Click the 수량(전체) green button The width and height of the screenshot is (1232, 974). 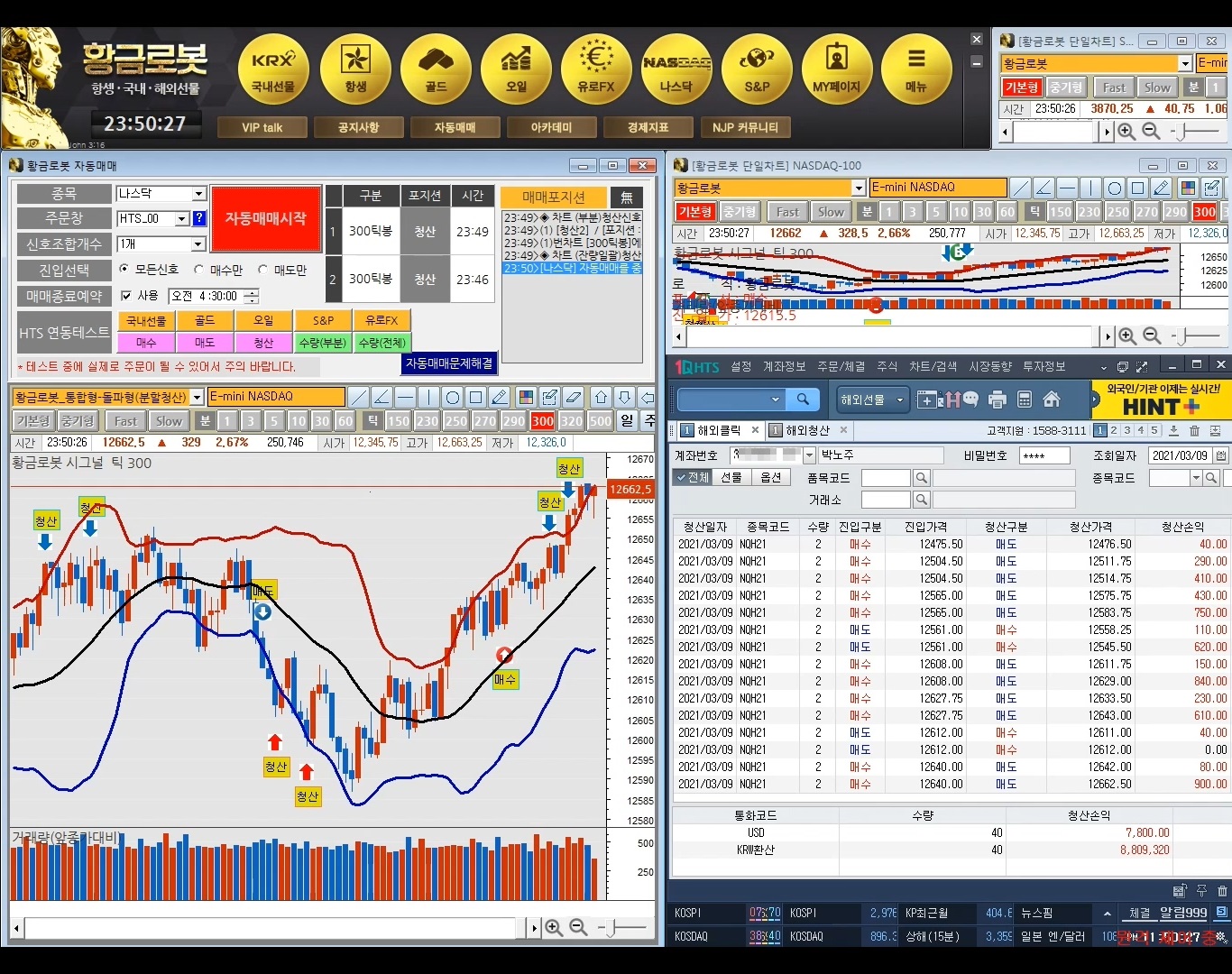pyautogui.click(x=382, y=343)
